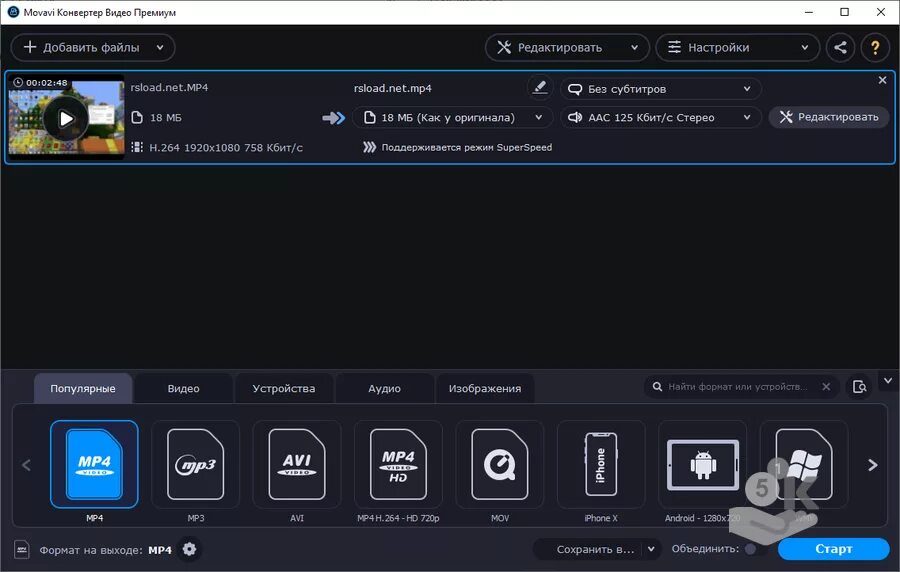The height and width of the screenshot is (572, 900).
Task: Switch to the Популярные tab
Action: tap(83, 388)
